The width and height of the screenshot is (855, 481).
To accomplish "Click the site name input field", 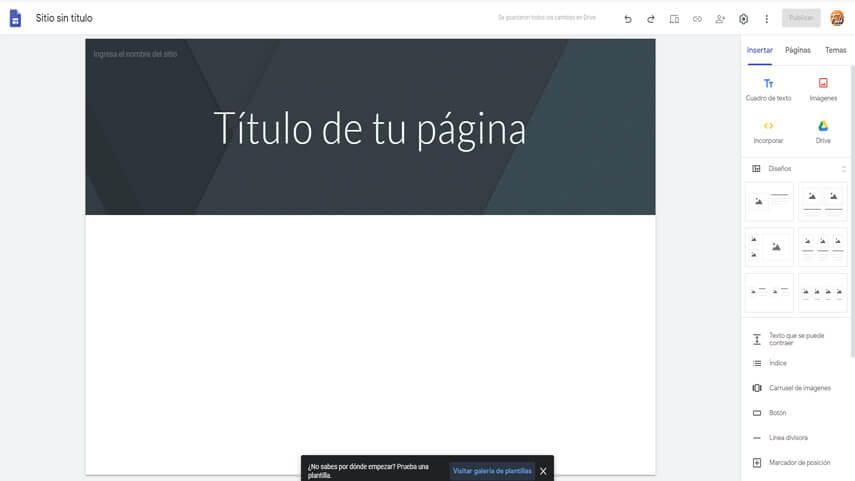I will click(135, 54).
